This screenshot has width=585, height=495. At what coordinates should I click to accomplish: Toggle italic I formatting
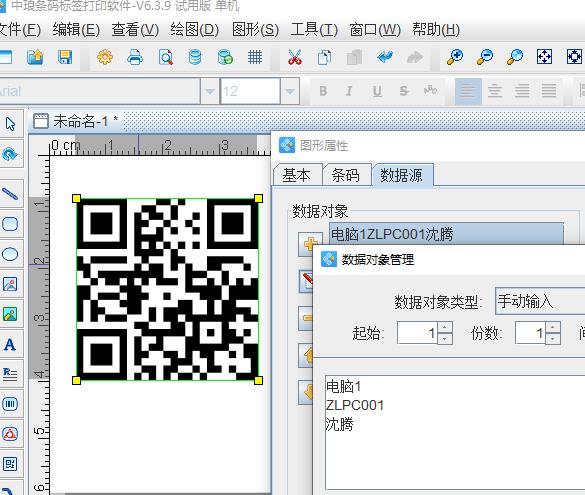[x=350, y=91]
